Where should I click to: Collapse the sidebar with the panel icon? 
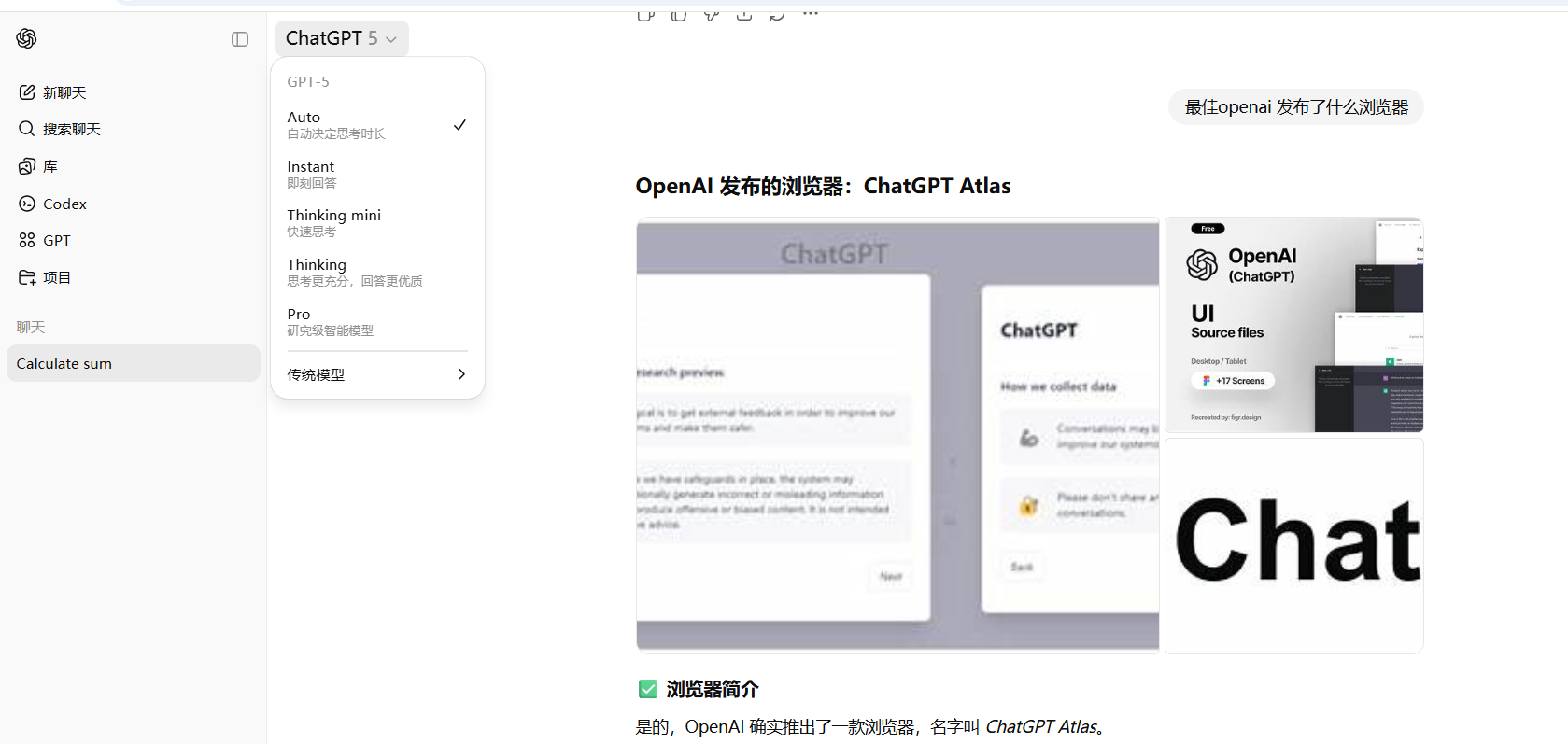click(x=240, y=39)
